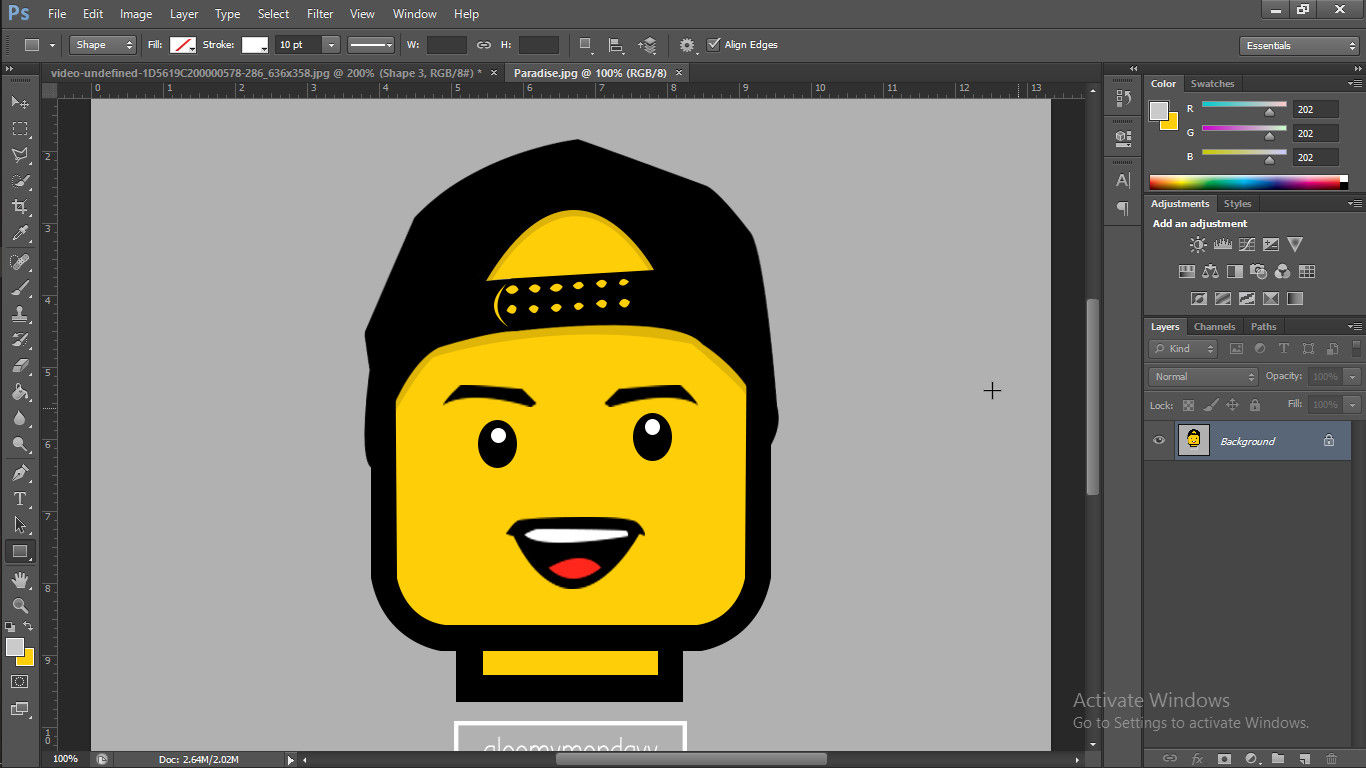The image size is (1366, 768).
Task: Open the Filter menu
Action: coord(320,14)
